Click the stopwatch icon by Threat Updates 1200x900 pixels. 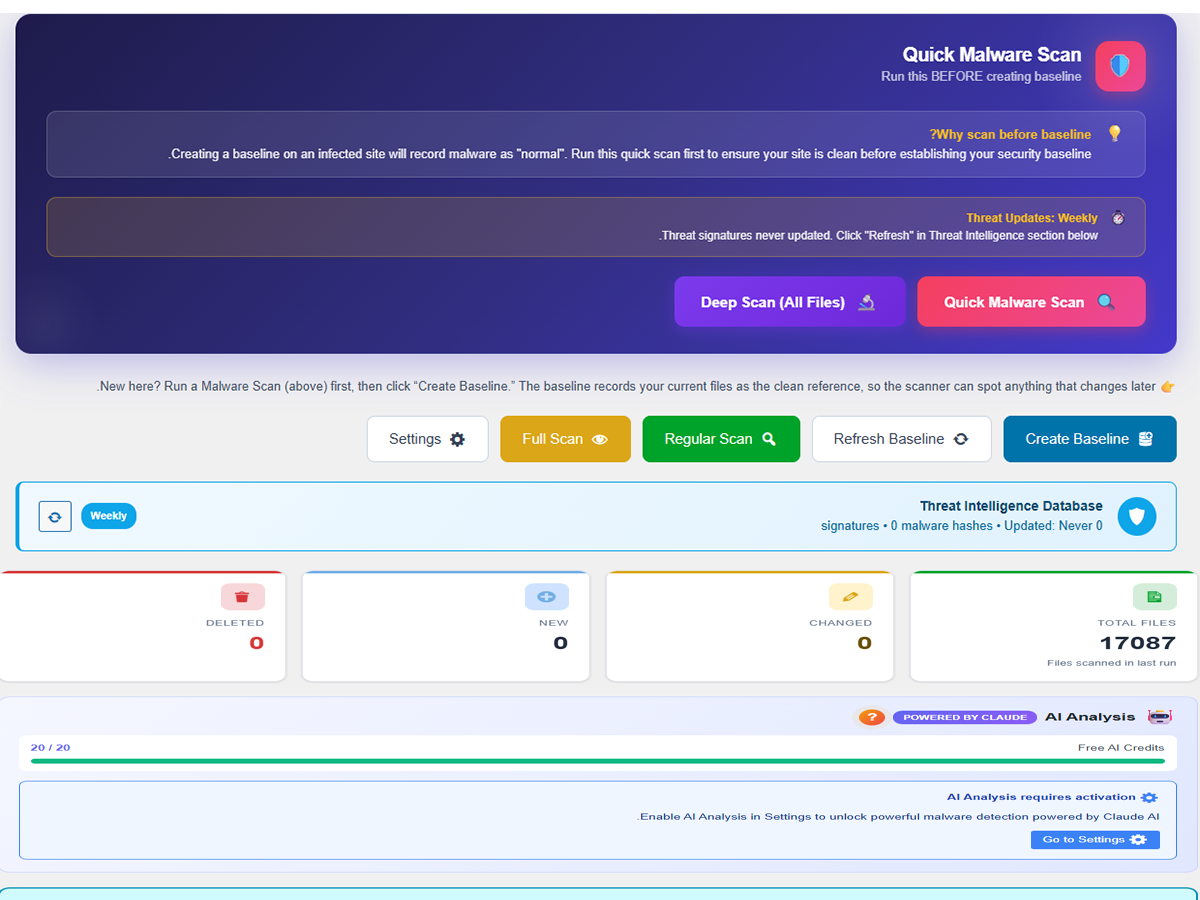tap(1118, 218)
